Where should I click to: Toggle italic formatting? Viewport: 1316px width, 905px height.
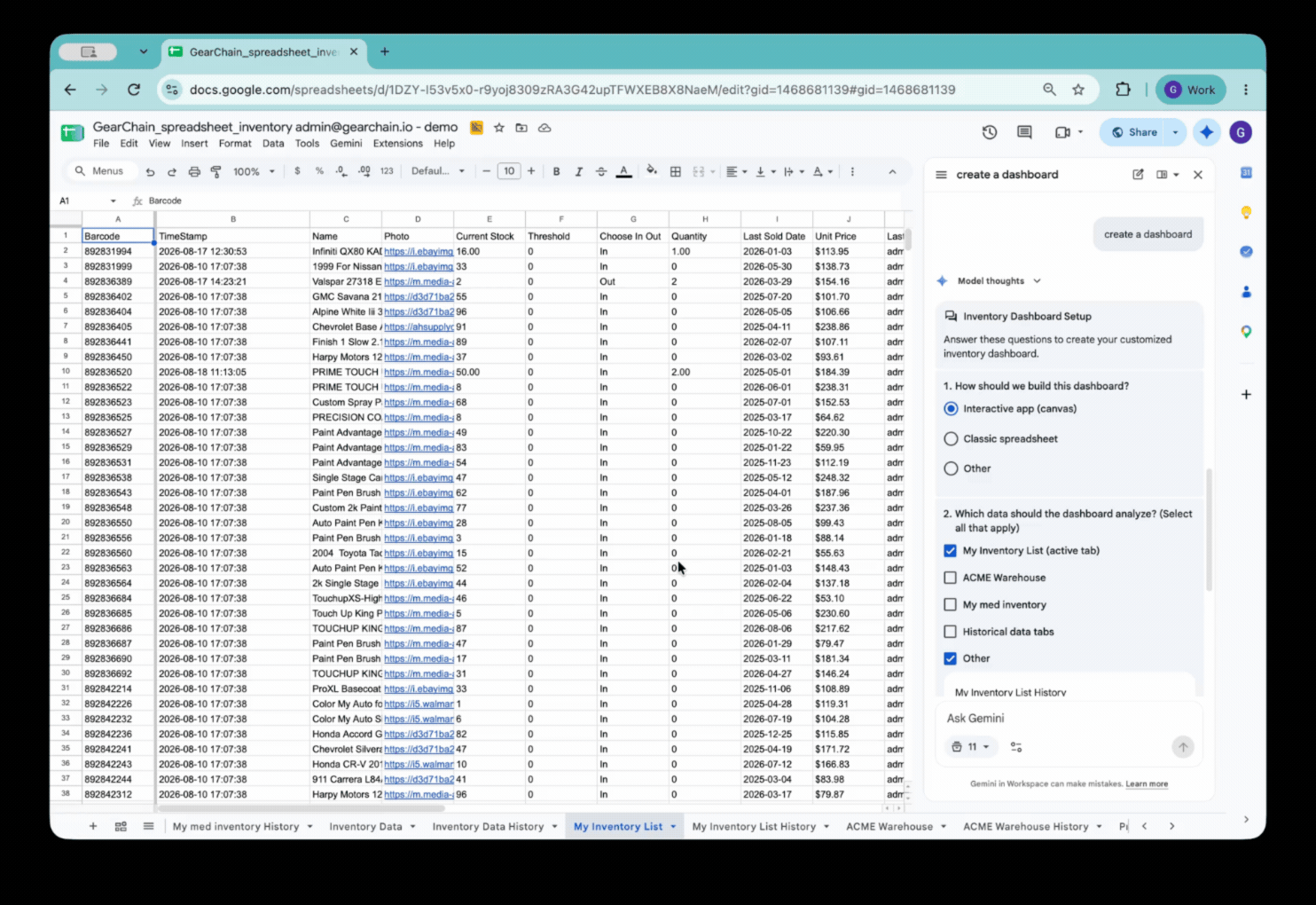[x=579, y=171]
